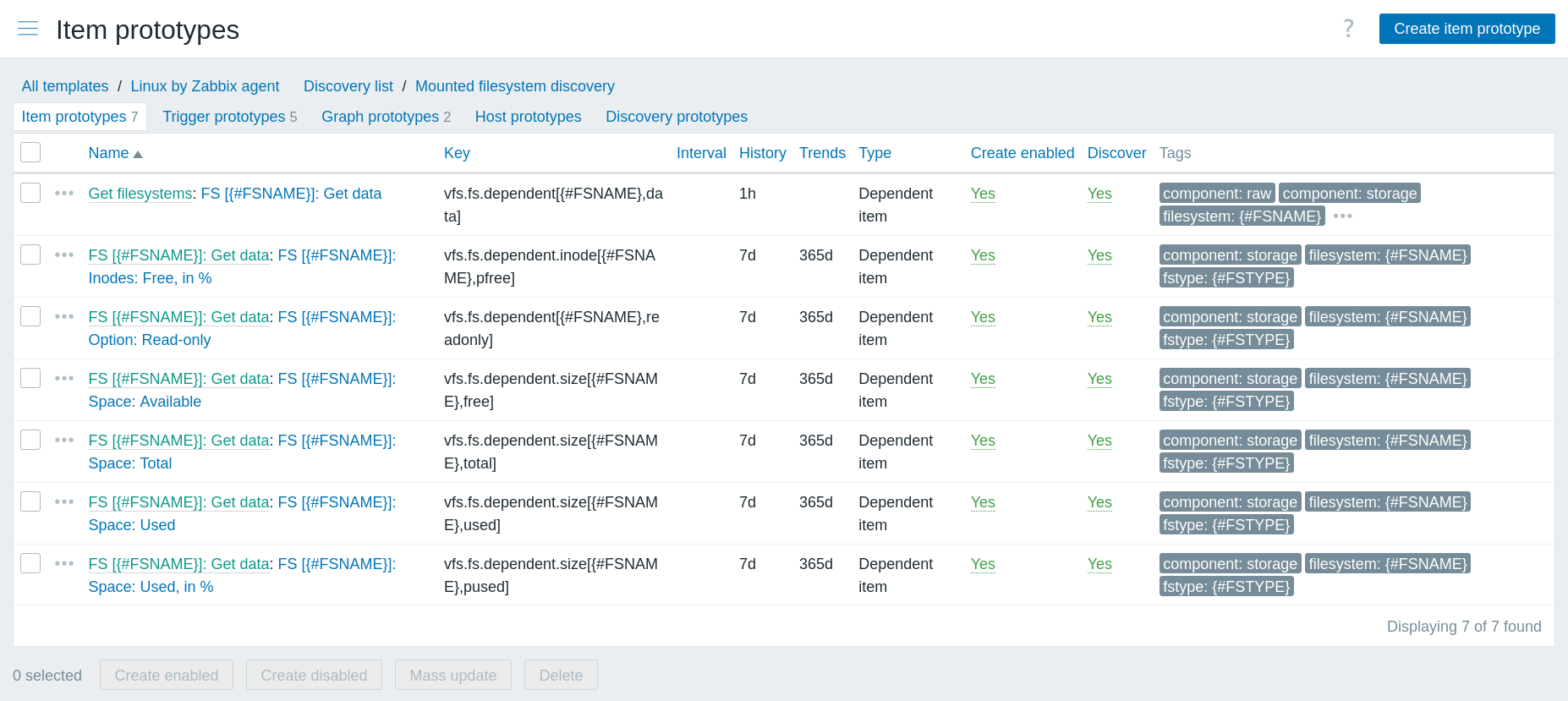The image size is (1568, 701).
Task: Open the three-dot menu for Space: Available row
Action: [x=64, y=378]
